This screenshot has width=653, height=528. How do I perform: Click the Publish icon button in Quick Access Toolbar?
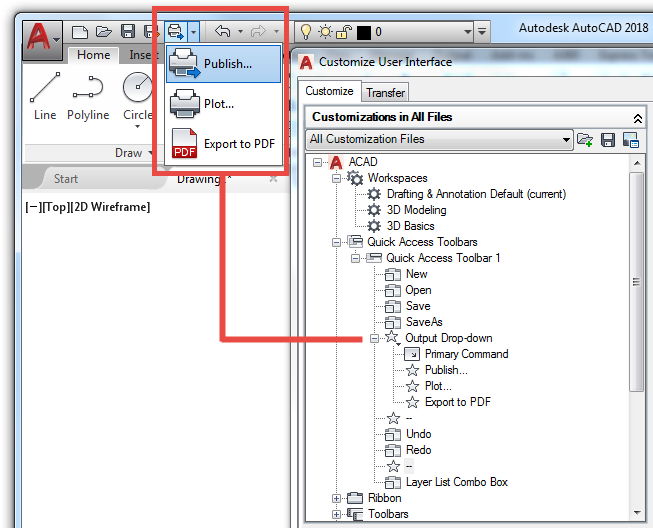175,32
